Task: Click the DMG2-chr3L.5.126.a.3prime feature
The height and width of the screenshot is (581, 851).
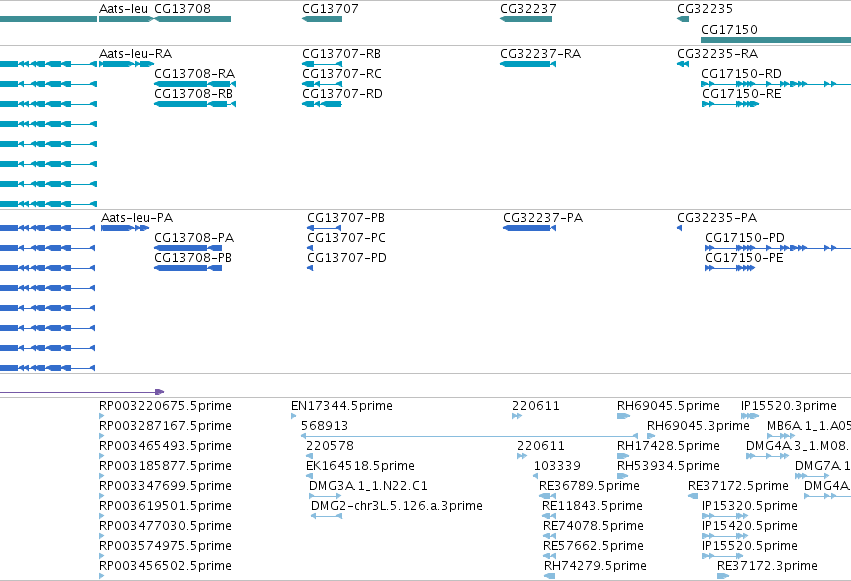Action: [x=396, y=506]
